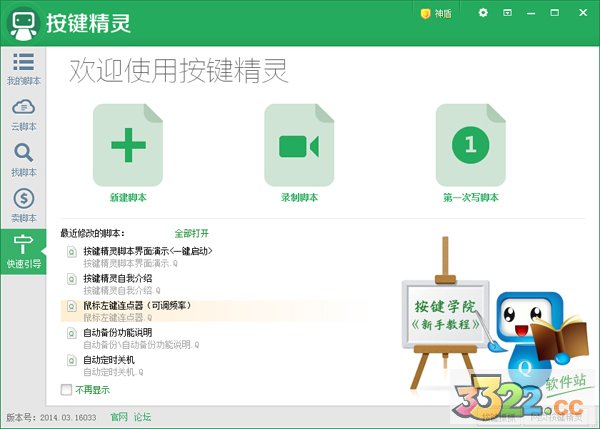Open script 鼠标左键连点器（可调频率）
Screen dimensions: 600x429
(x=137, y=305)
